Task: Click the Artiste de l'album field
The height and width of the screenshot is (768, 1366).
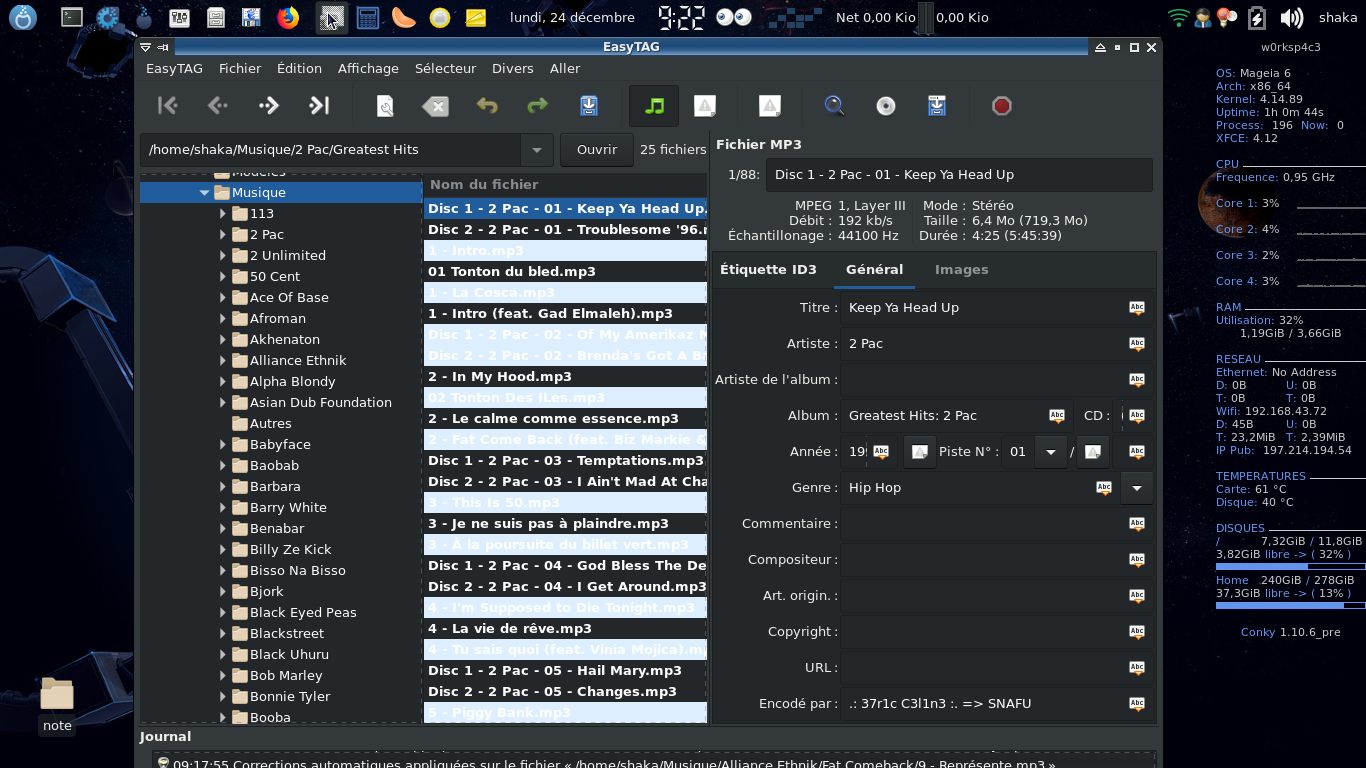Action: 982,380
